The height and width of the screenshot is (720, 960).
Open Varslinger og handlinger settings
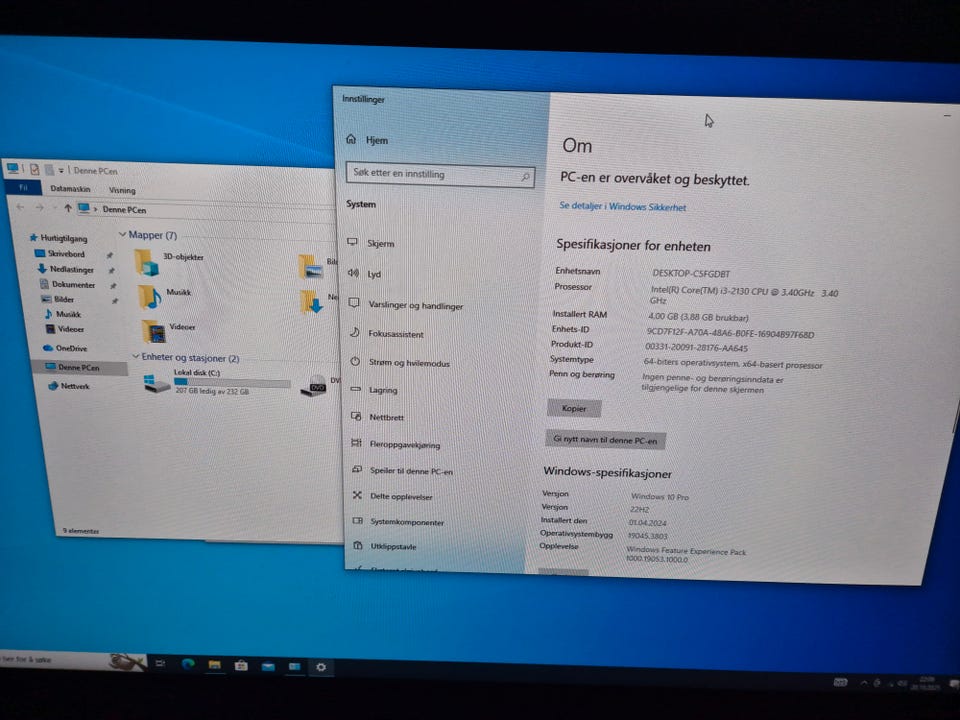coord(406,305)
